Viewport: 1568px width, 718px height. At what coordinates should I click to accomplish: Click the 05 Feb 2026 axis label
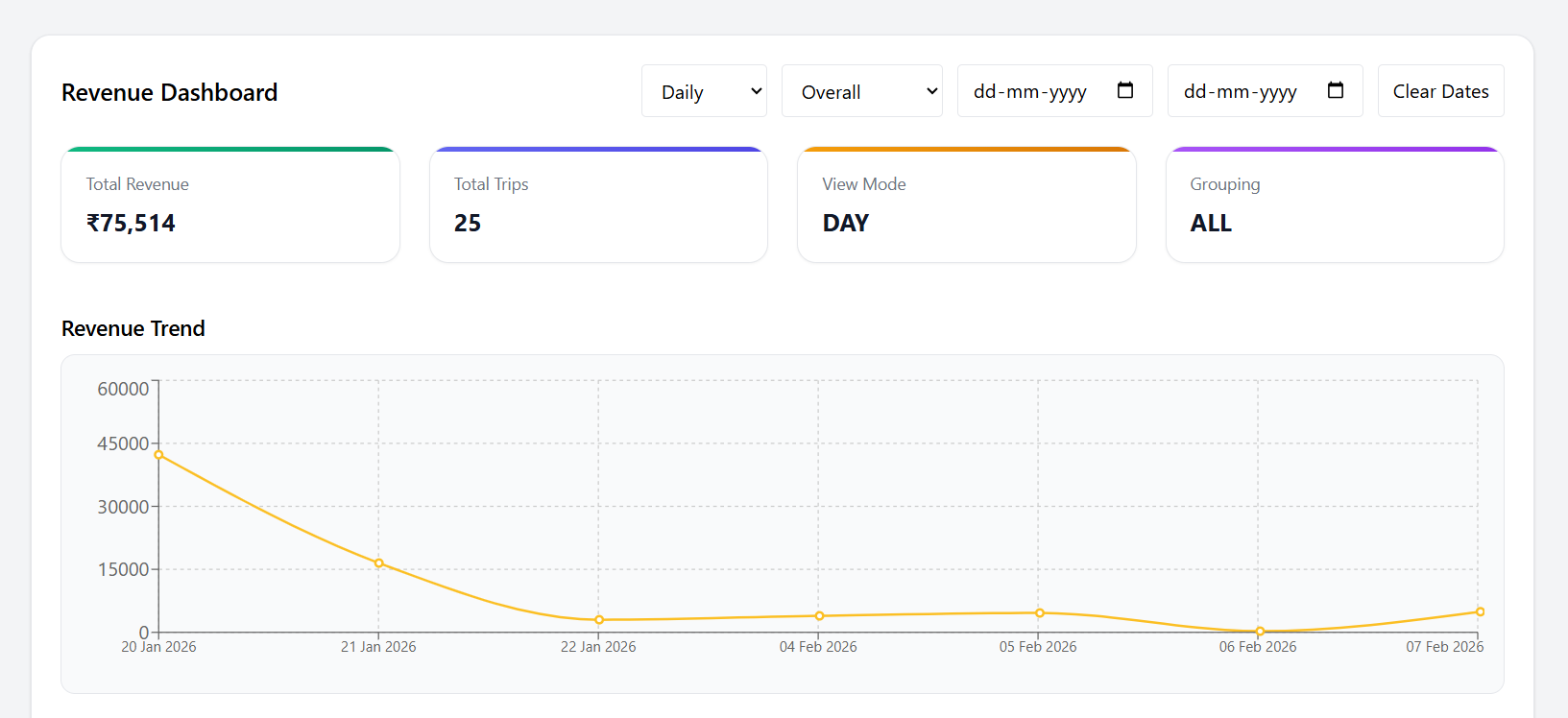[x=1038, y=647]
